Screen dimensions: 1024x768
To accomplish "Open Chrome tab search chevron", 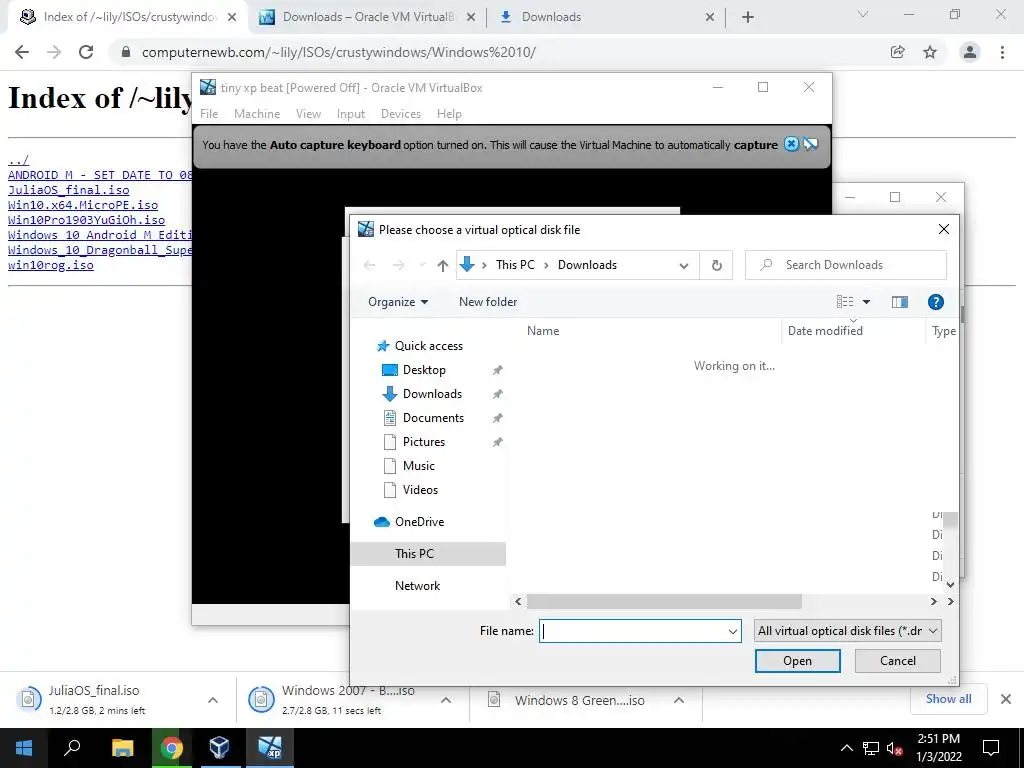I will (863, 14).
